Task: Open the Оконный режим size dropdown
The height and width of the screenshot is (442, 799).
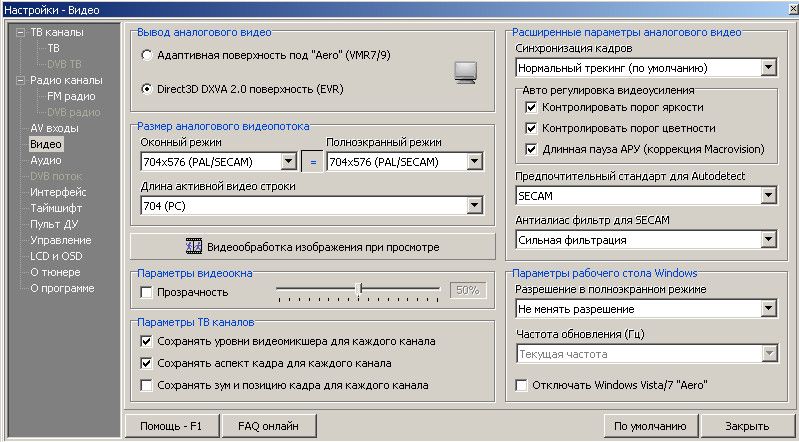Action: click(x=288, y=162)
